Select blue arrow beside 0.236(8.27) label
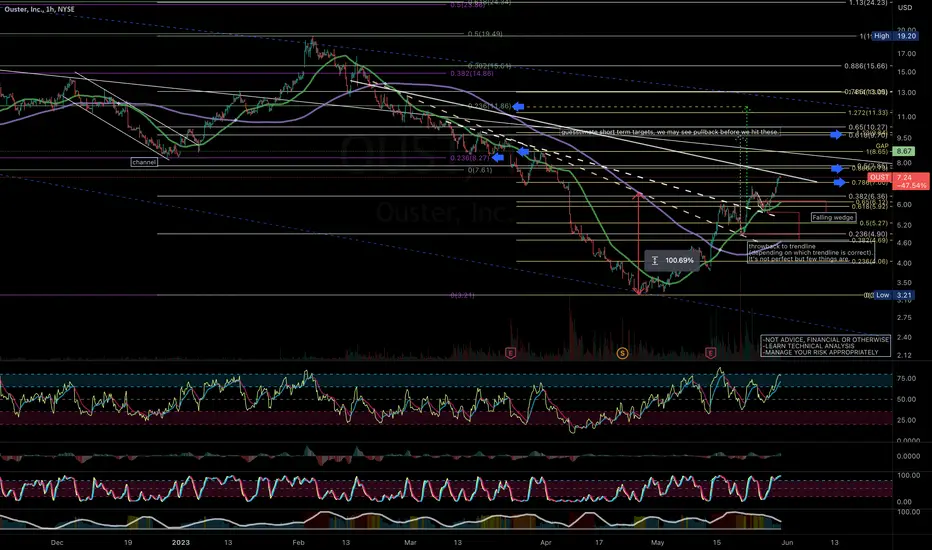932x550 pixels. click(x=498, y=158)
